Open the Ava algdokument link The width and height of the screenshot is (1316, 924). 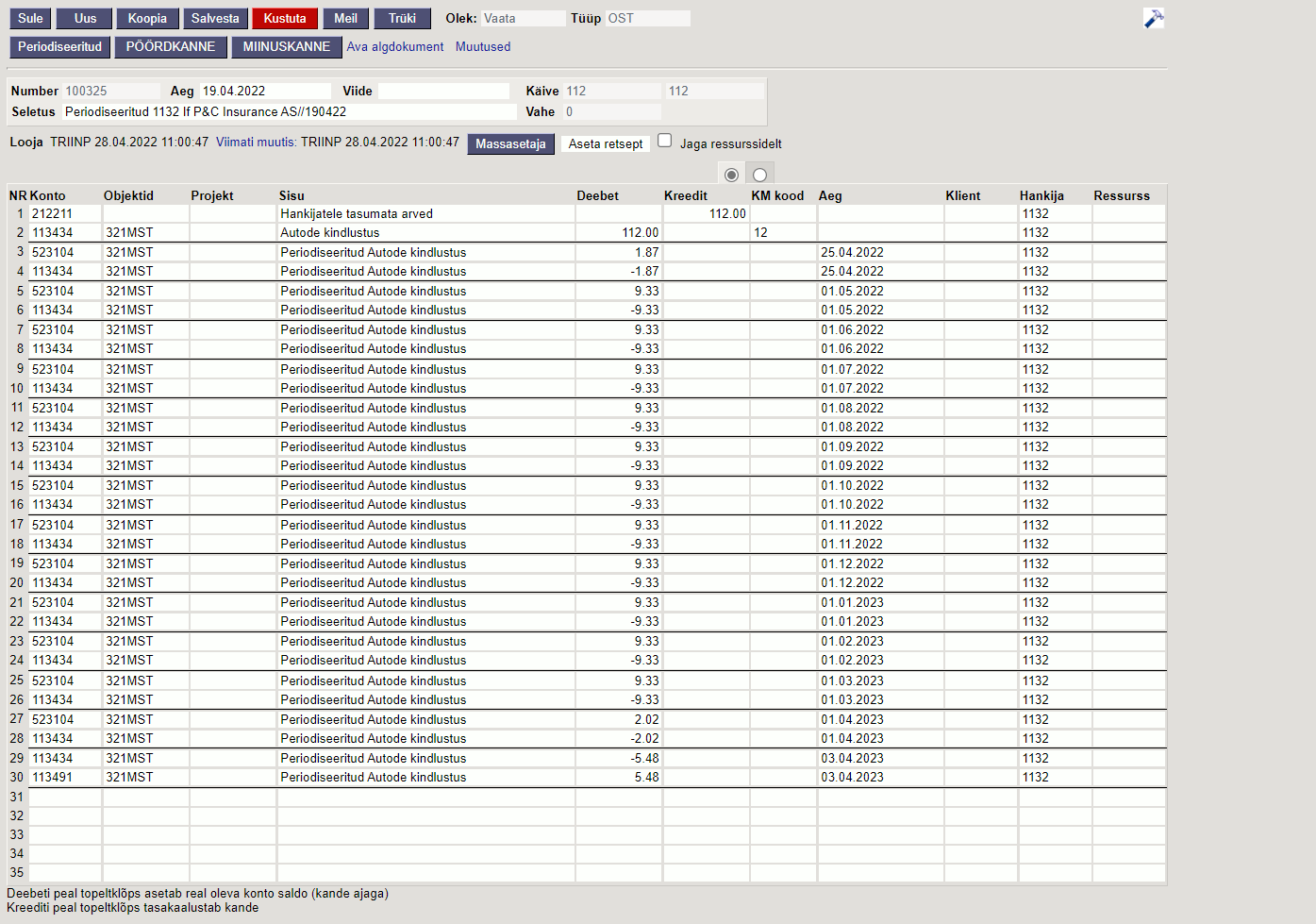394,46
